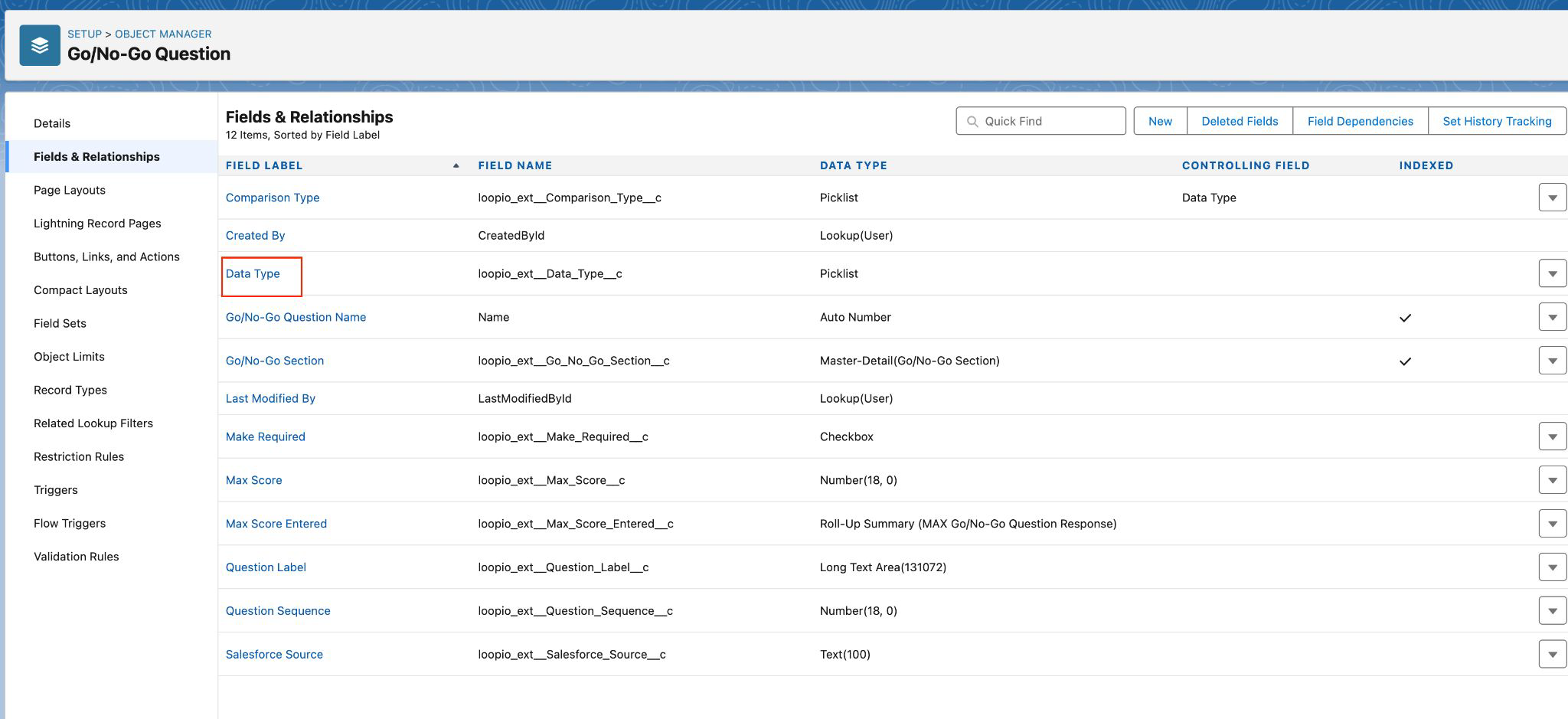Open the Go/No-Go Question Name field
Screen dimensions: 1568x719
[x=296, y=317]
